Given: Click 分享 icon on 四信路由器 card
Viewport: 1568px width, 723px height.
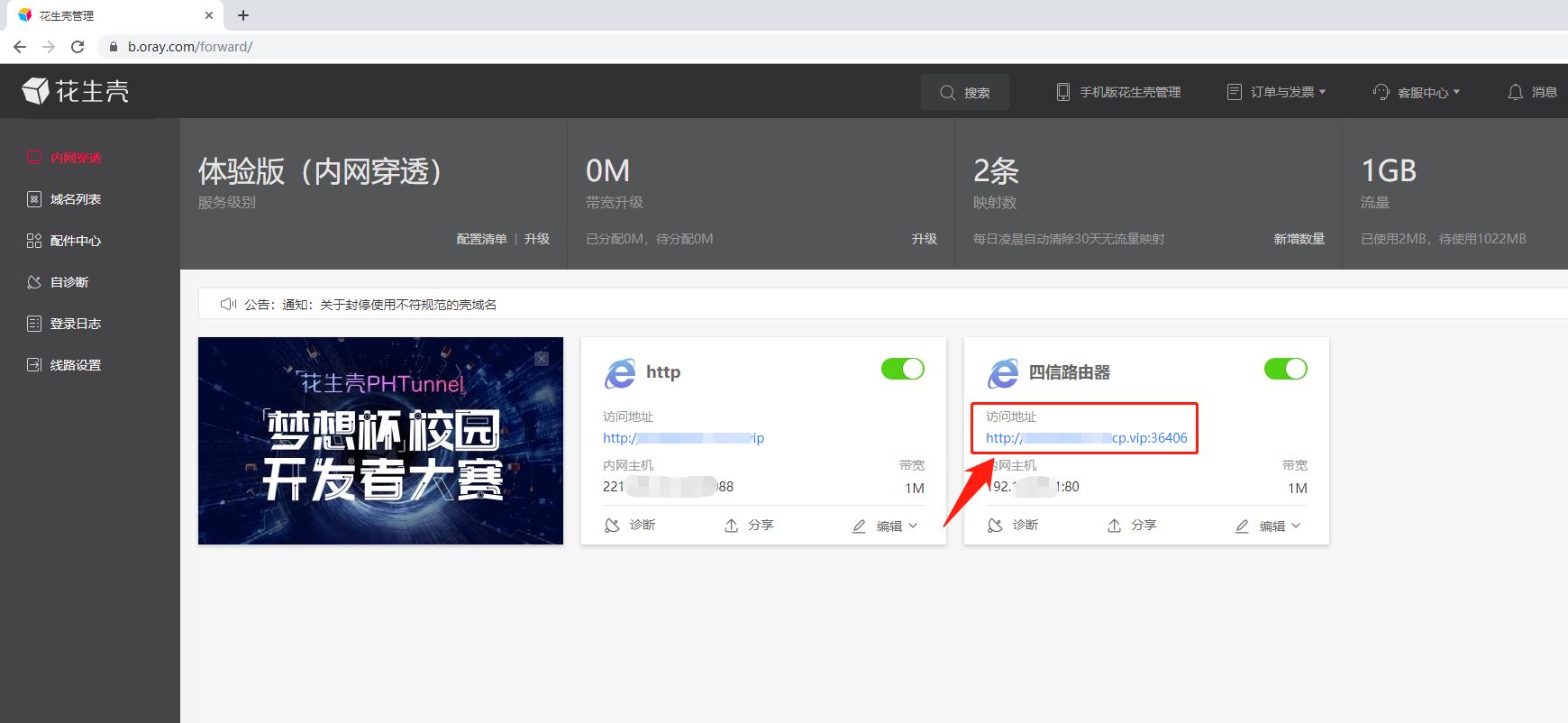Looking at the screenshot, I should [1115, 526].
